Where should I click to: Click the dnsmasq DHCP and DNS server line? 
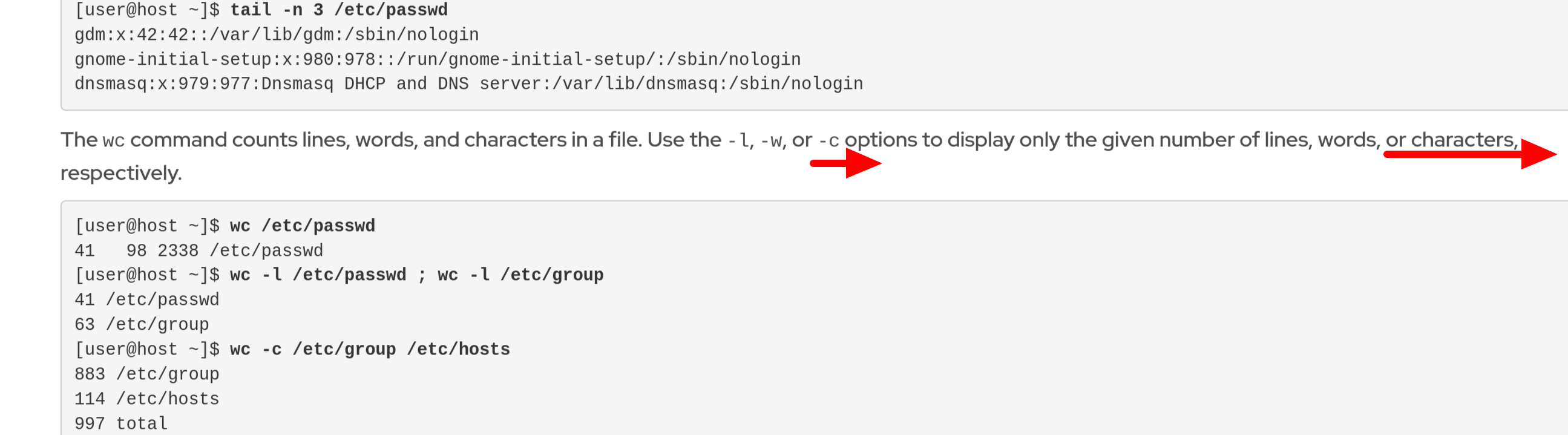468,84
